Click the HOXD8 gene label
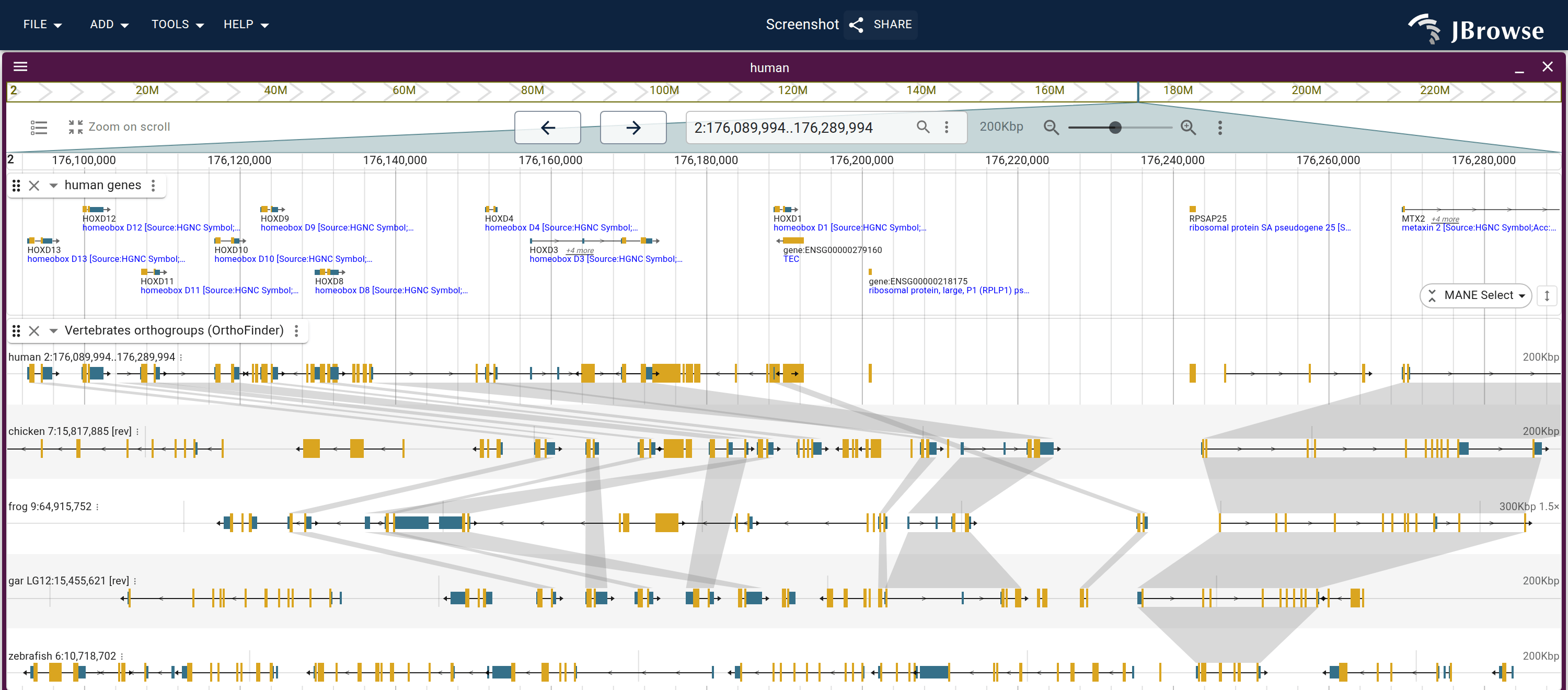Image resolution: width=1568 pixels, height=690 pixels. 329,281
